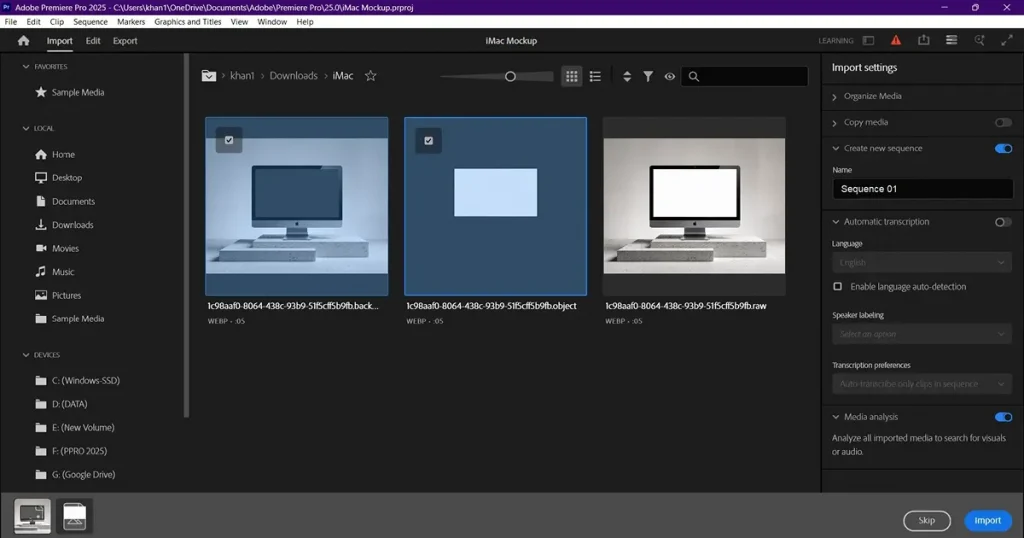Open the search help icon

(x=979, y=40)
